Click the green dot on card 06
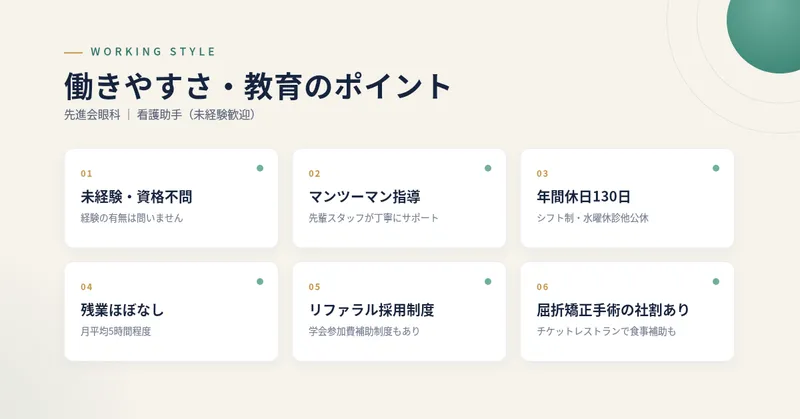800x419 pixels. (x=716, y=281)
